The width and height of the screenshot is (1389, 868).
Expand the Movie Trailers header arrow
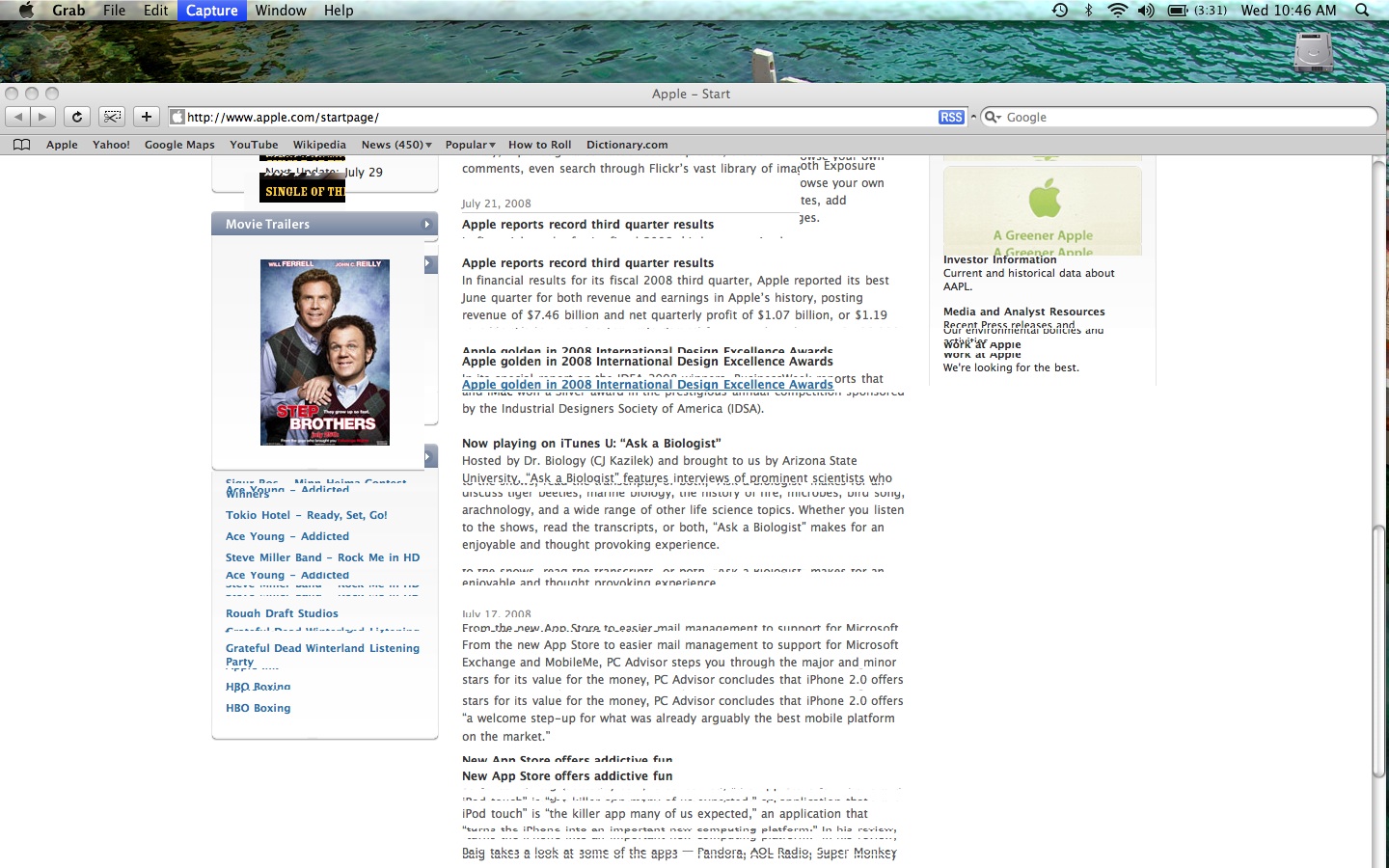[x=427, y=224]
